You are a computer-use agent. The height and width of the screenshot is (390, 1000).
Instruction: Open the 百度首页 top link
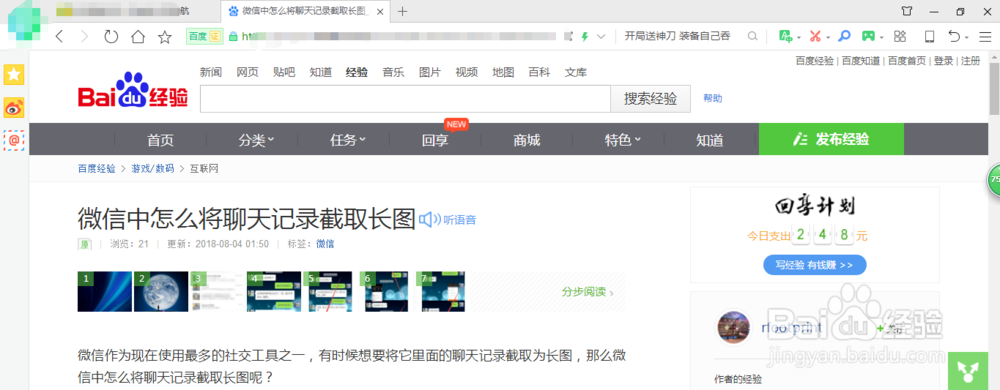(907, 61)
